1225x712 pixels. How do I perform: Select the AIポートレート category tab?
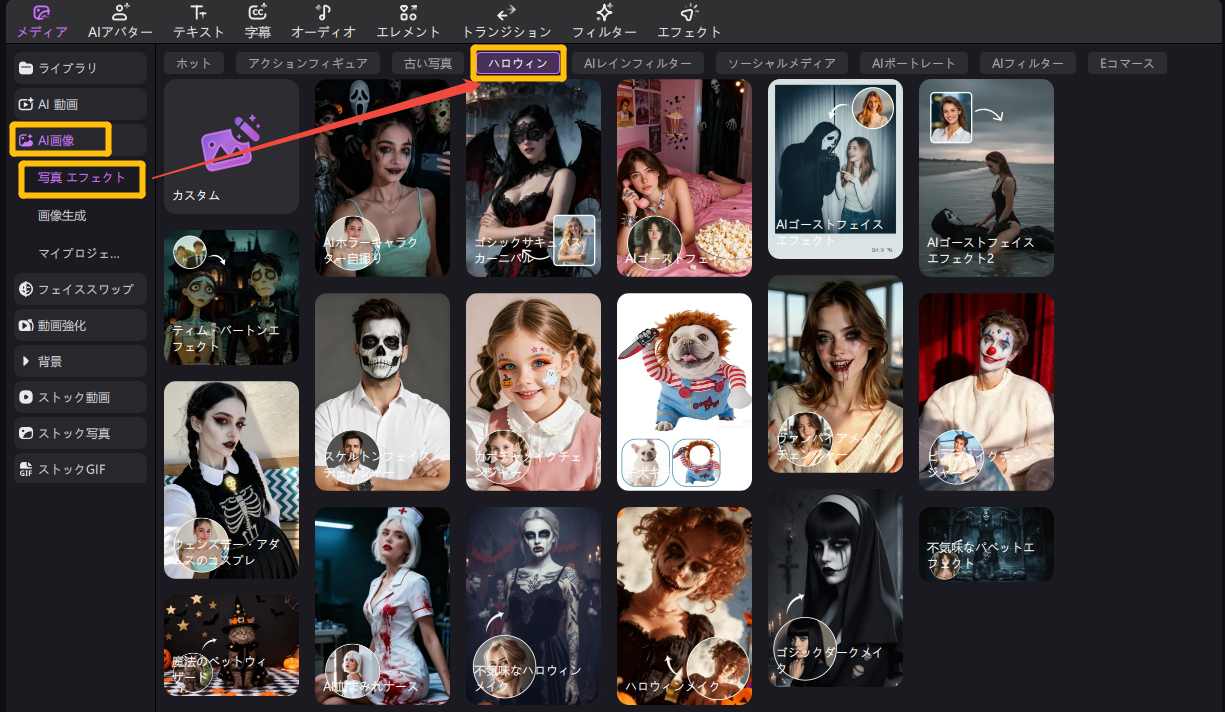[x=913, y=63]
